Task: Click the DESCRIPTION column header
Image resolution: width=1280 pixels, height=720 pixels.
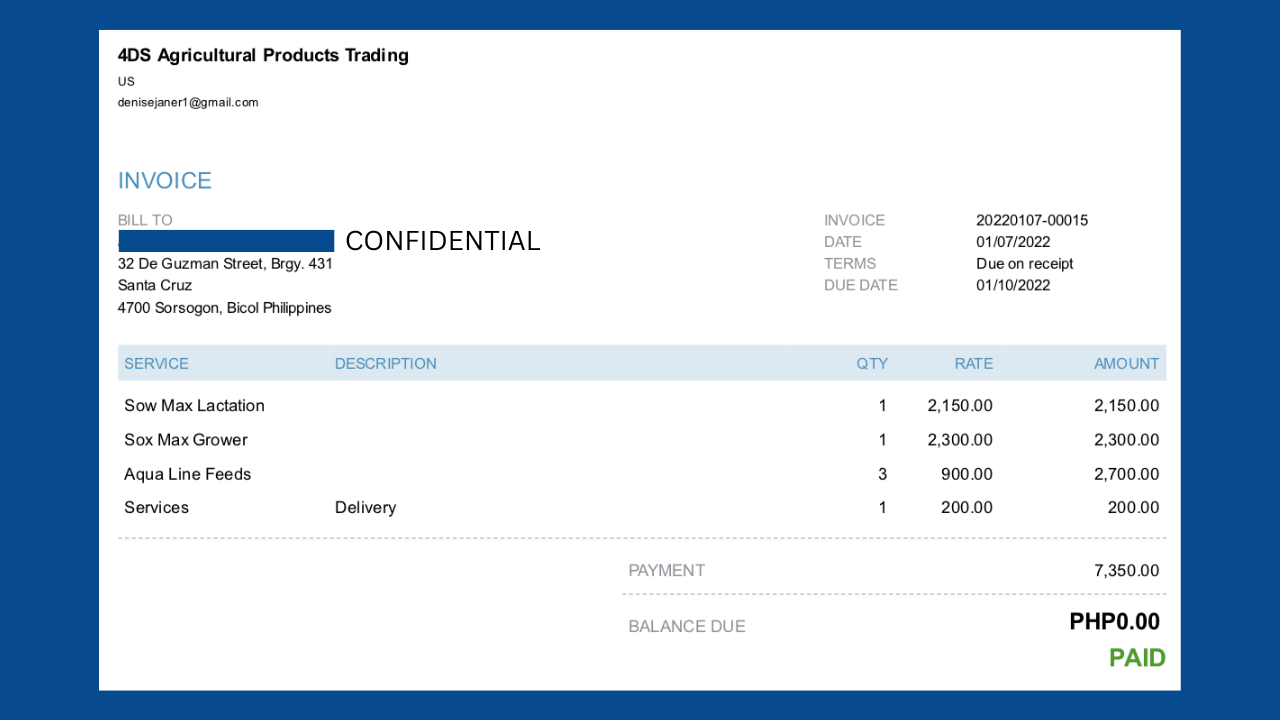Action: (x=385, y=364)
